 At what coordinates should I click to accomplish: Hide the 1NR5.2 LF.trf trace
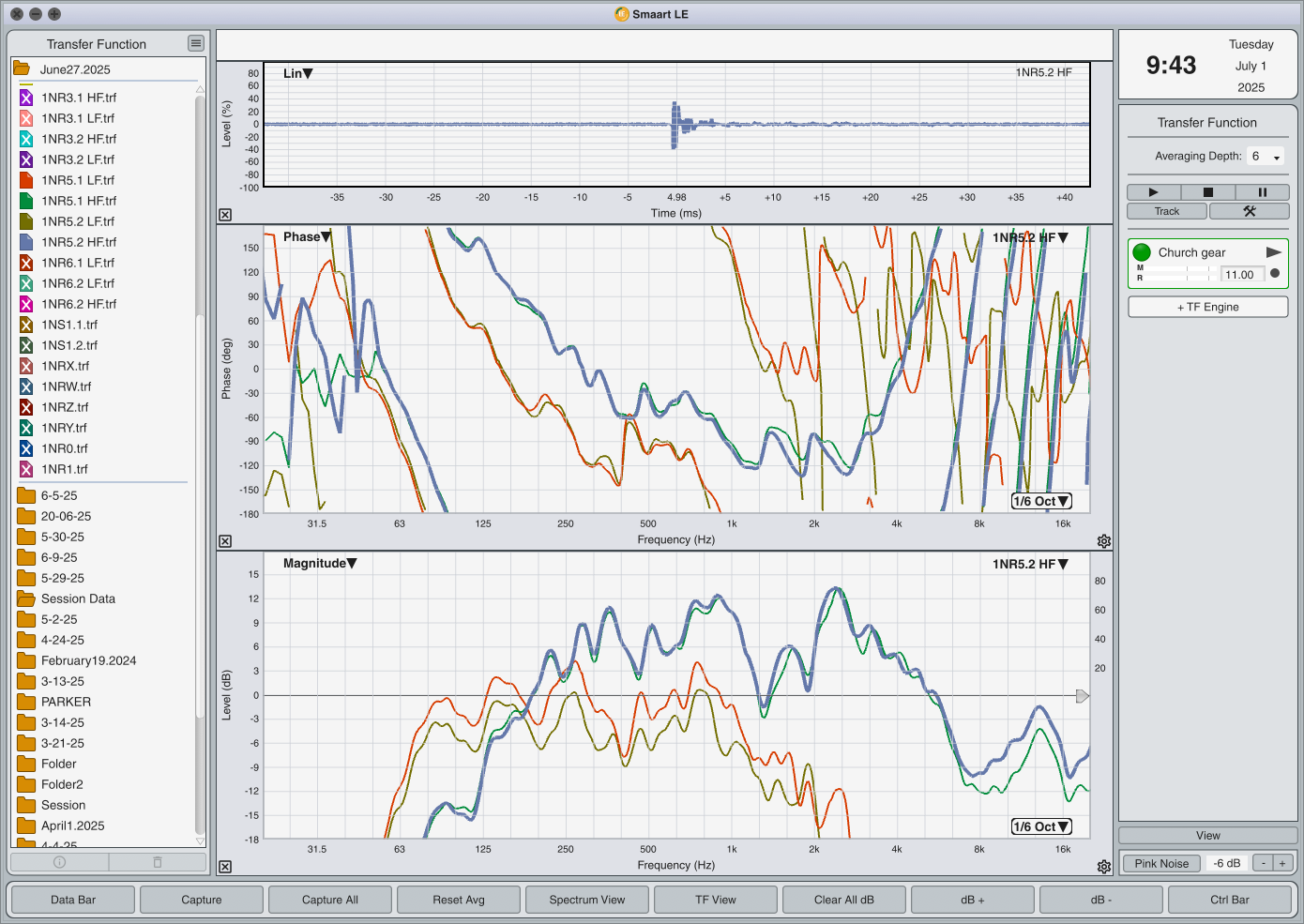[26, 221]
